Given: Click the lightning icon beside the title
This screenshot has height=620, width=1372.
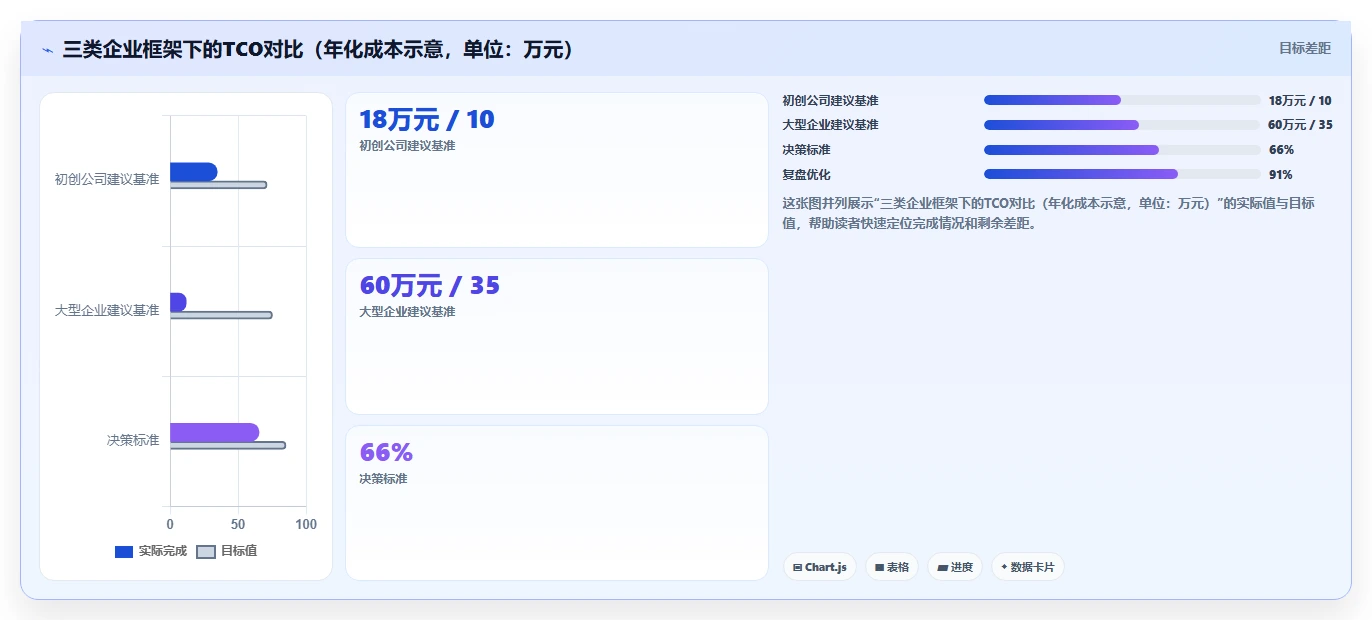Looking at the screenshot, I should click(x=47, y=50).
